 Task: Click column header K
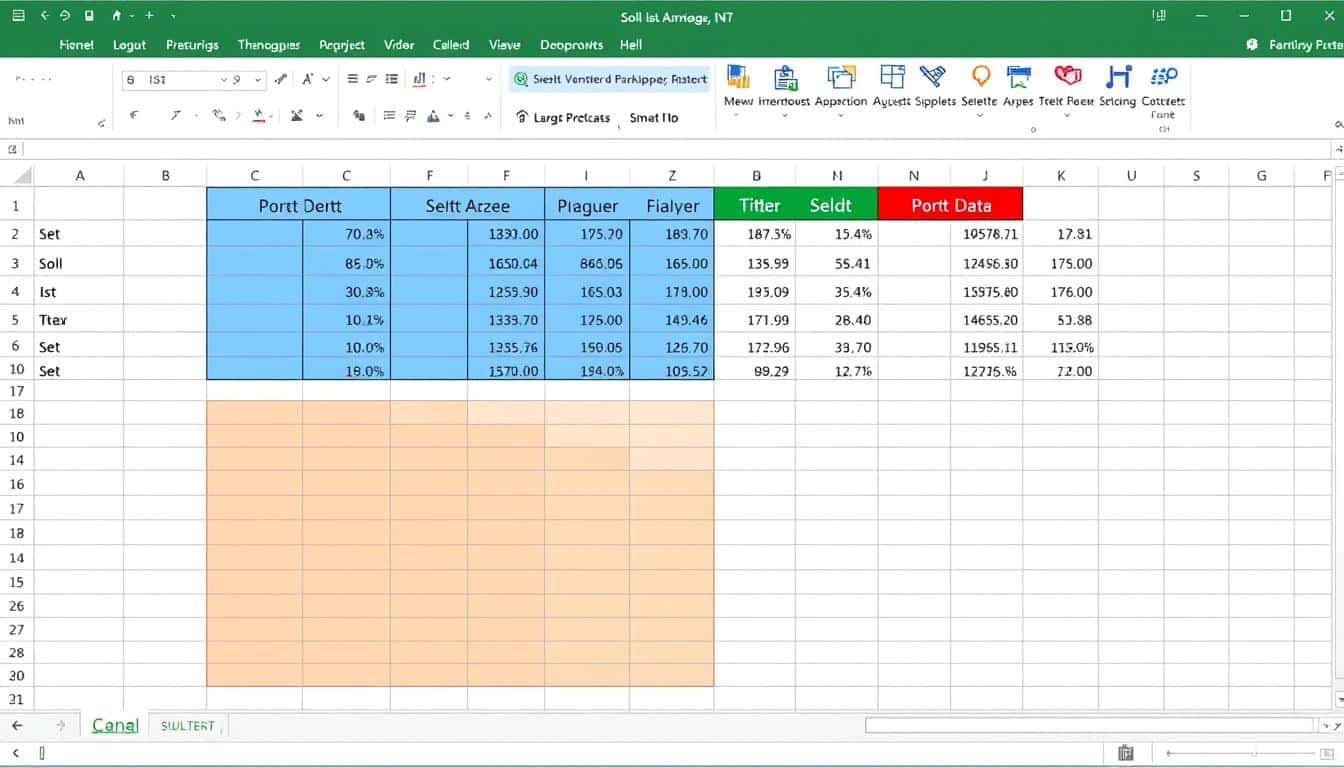pos(1061,175)
